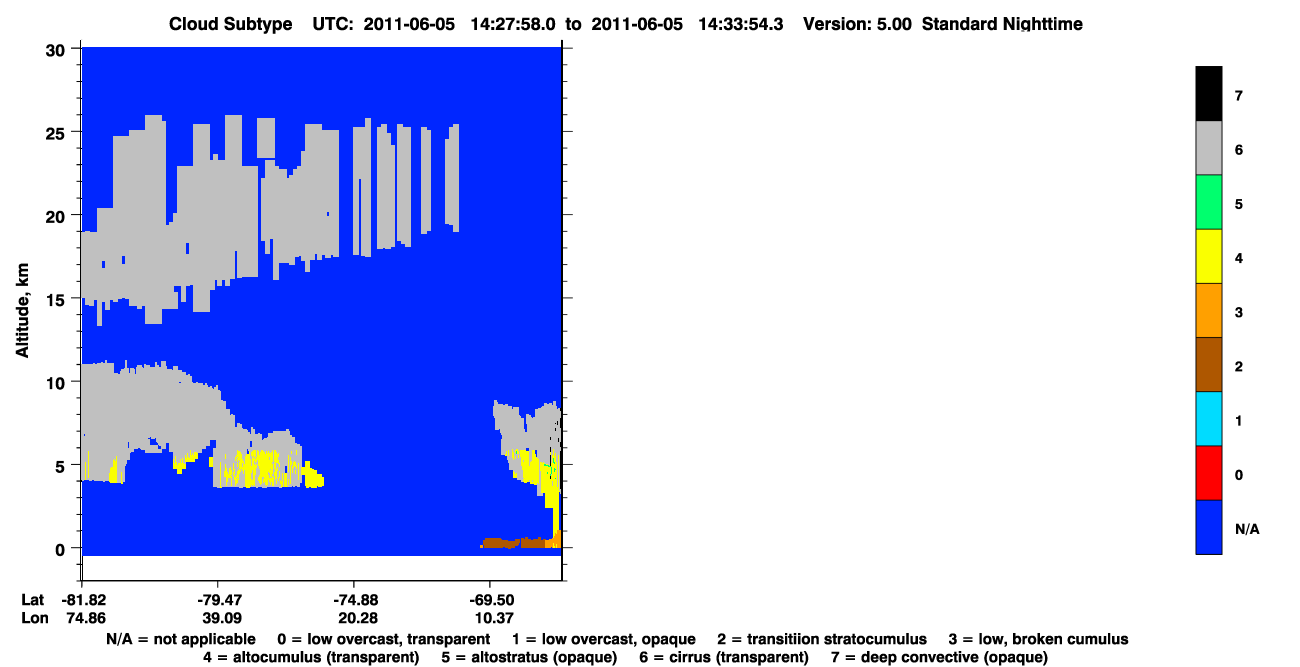Viewport: 1300px width, 667px height.
Task: Click legend text '1 = low overcast, opaque'
Action: point(603,639)
